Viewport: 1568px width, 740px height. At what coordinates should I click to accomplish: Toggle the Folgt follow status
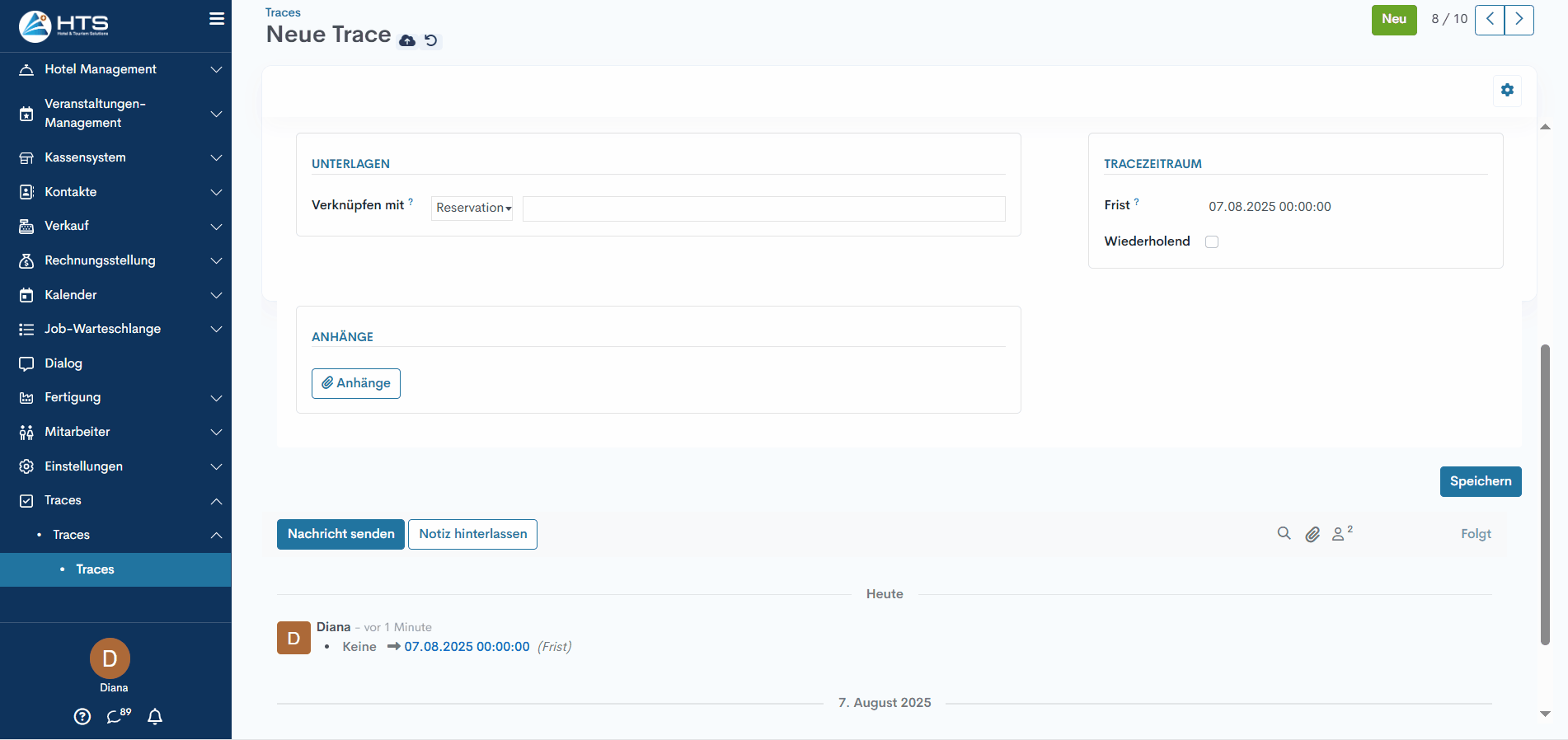1476,534
